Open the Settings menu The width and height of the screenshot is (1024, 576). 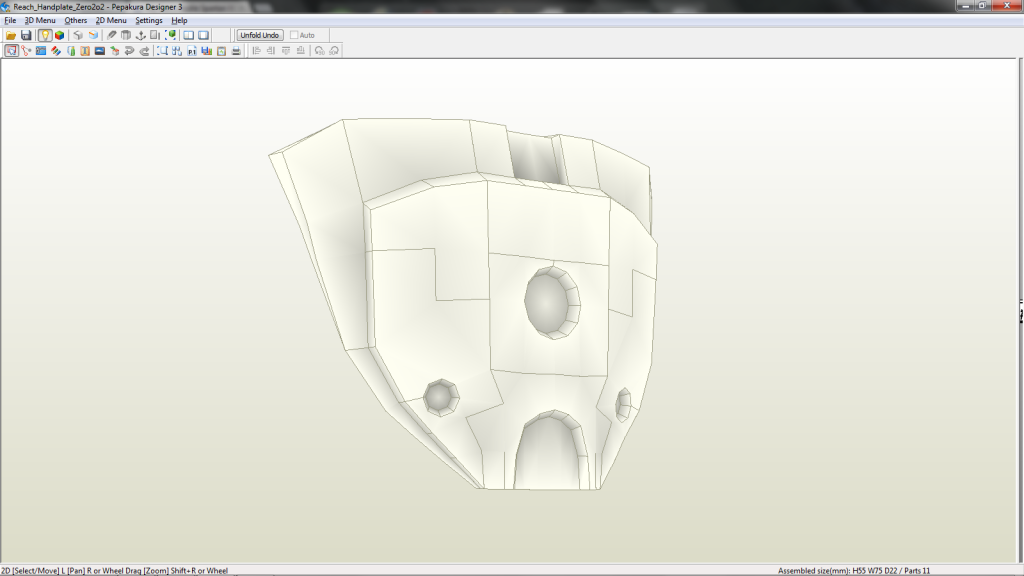(149, 21)
